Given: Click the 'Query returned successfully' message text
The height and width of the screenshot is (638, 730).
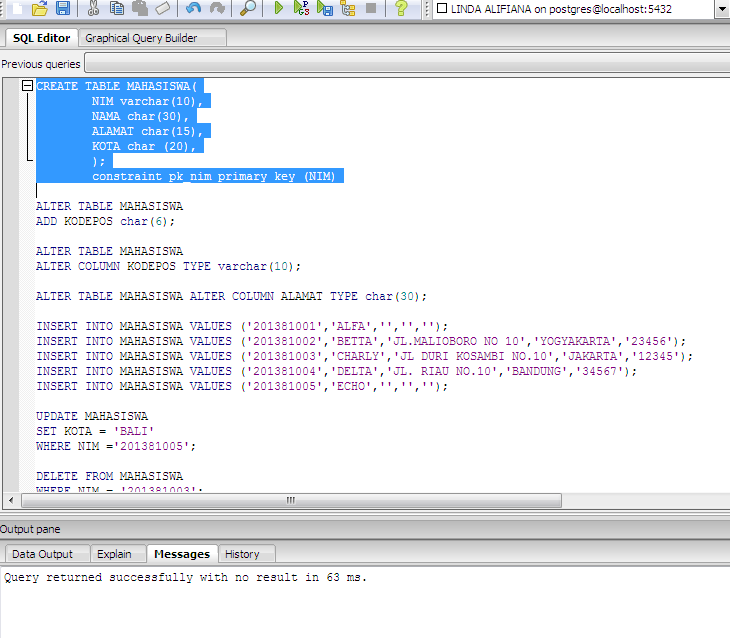Looking at the screenshot, I should (185, 577).
